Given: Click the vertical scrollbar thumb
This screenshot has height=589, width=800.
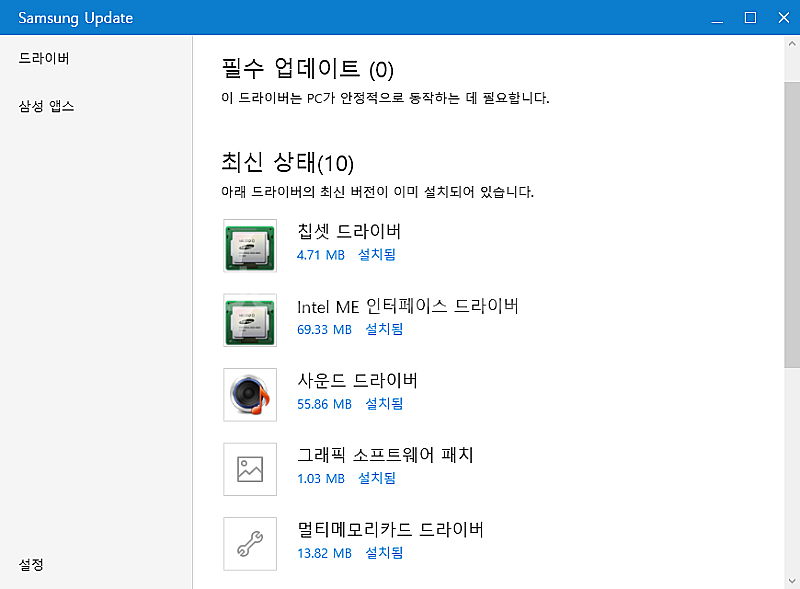Looking at the screenshot, I should [792, 225].
